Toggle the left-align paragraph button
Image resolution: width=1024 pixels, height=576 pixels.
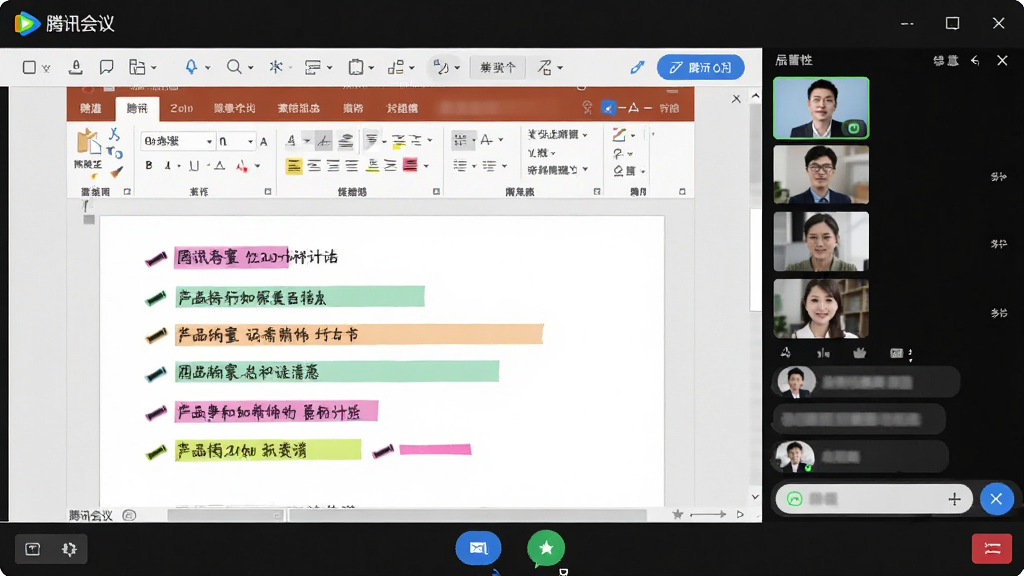(294, 166)
